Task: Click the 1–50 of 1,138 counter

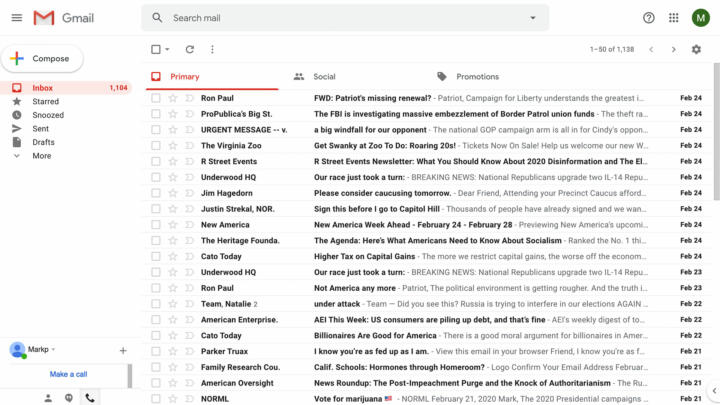Action: click(612, 49)
